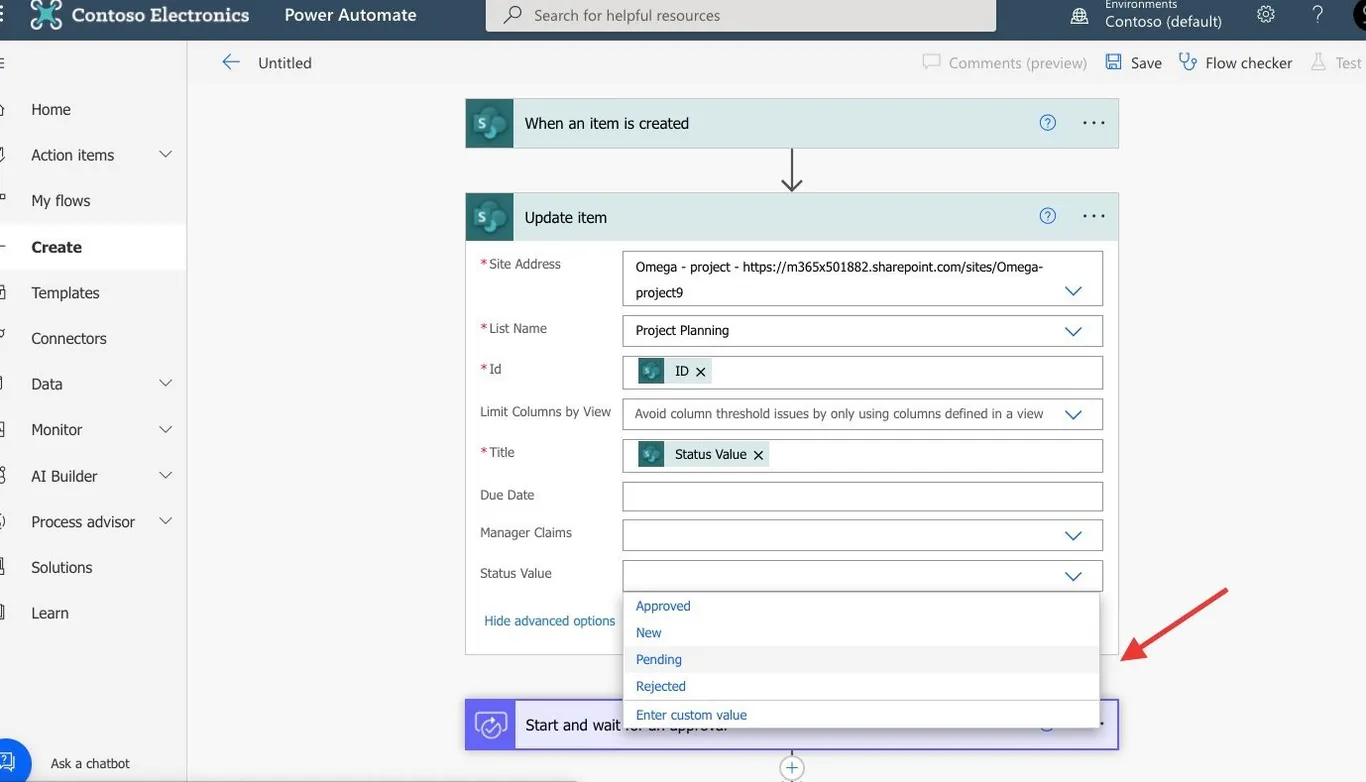Select New from Status Value list

click(861, 633)
